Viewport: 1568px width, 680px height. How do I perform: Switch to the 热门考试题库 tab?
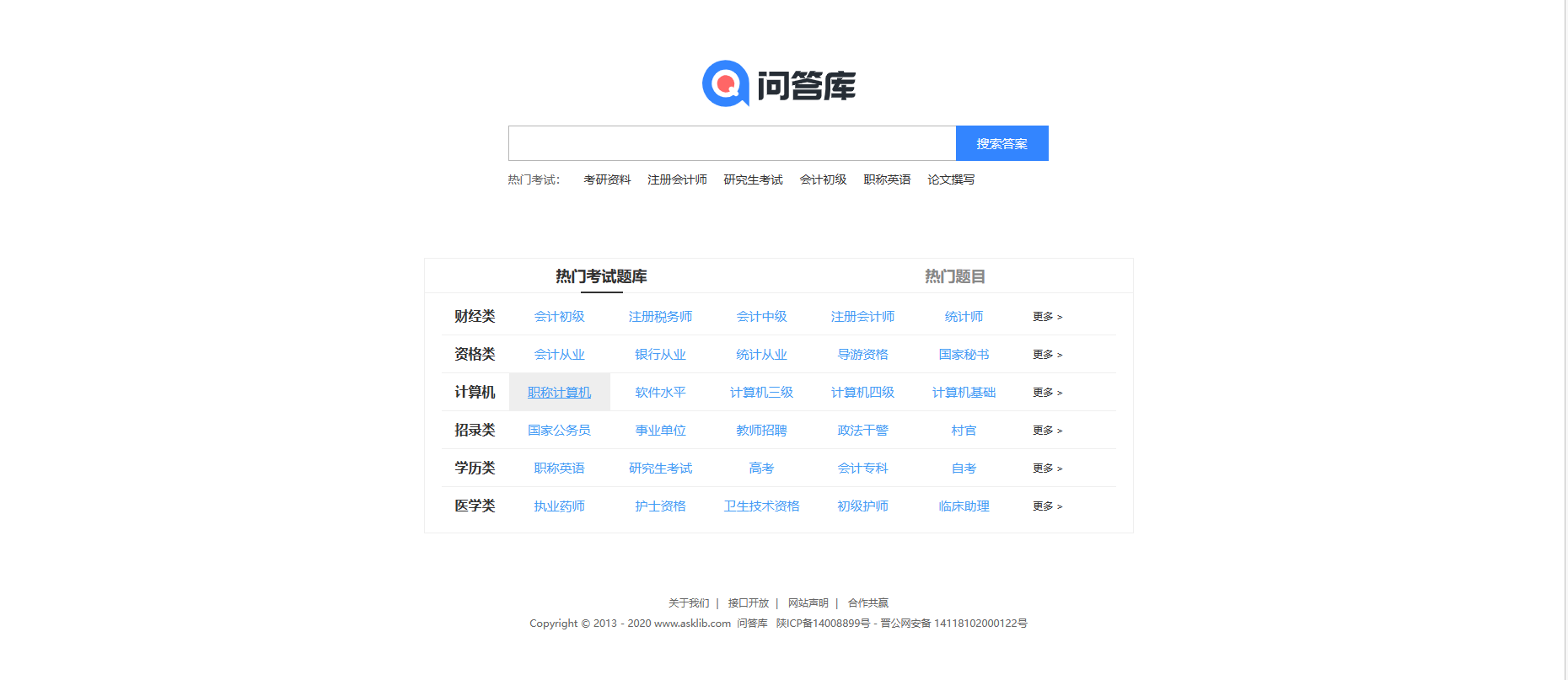pyautogui.click(x=601, y=276)
